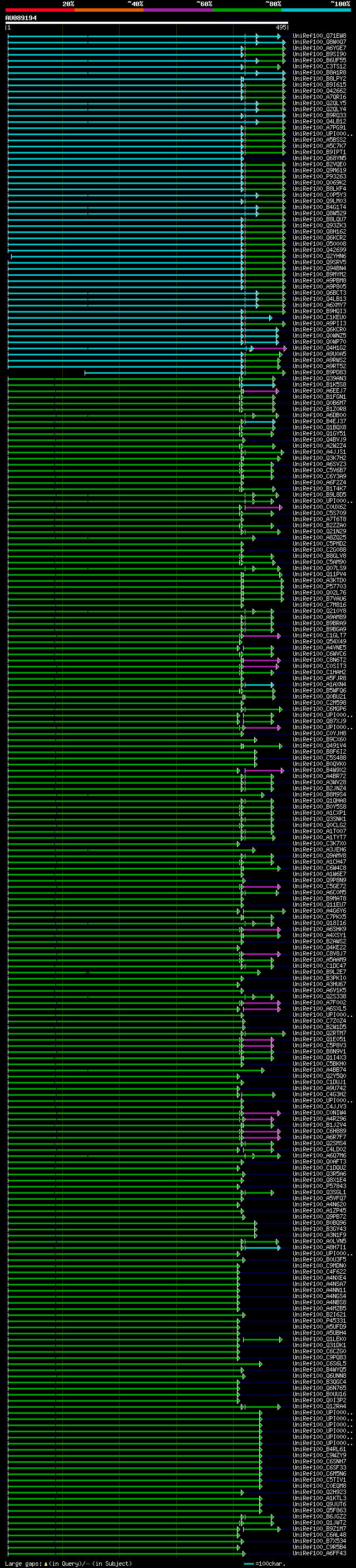Select the UniRef100_C1KEU0 label
This screenshot has width=356, height=1568.
[x=319, y=317]
